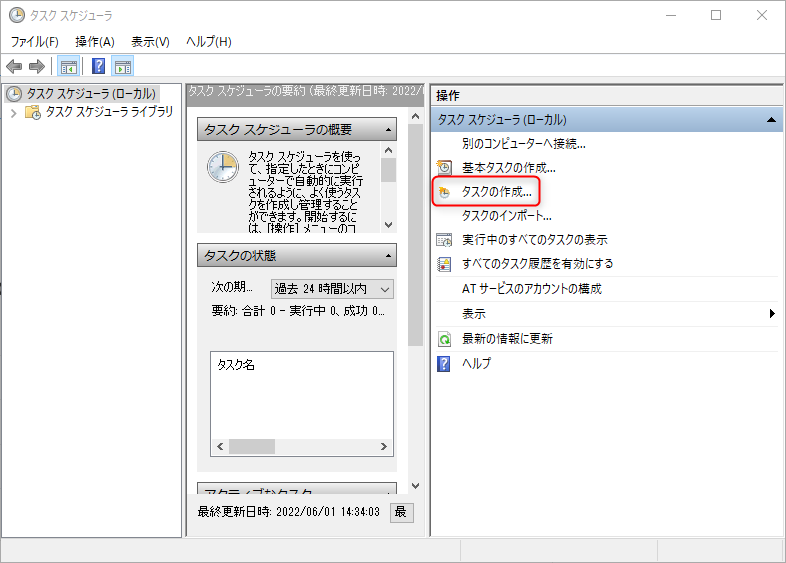Screen dimensions: 786x563
Task: Select タスク スケジューラ (ローカル) in tree
Action: (91, 94)
